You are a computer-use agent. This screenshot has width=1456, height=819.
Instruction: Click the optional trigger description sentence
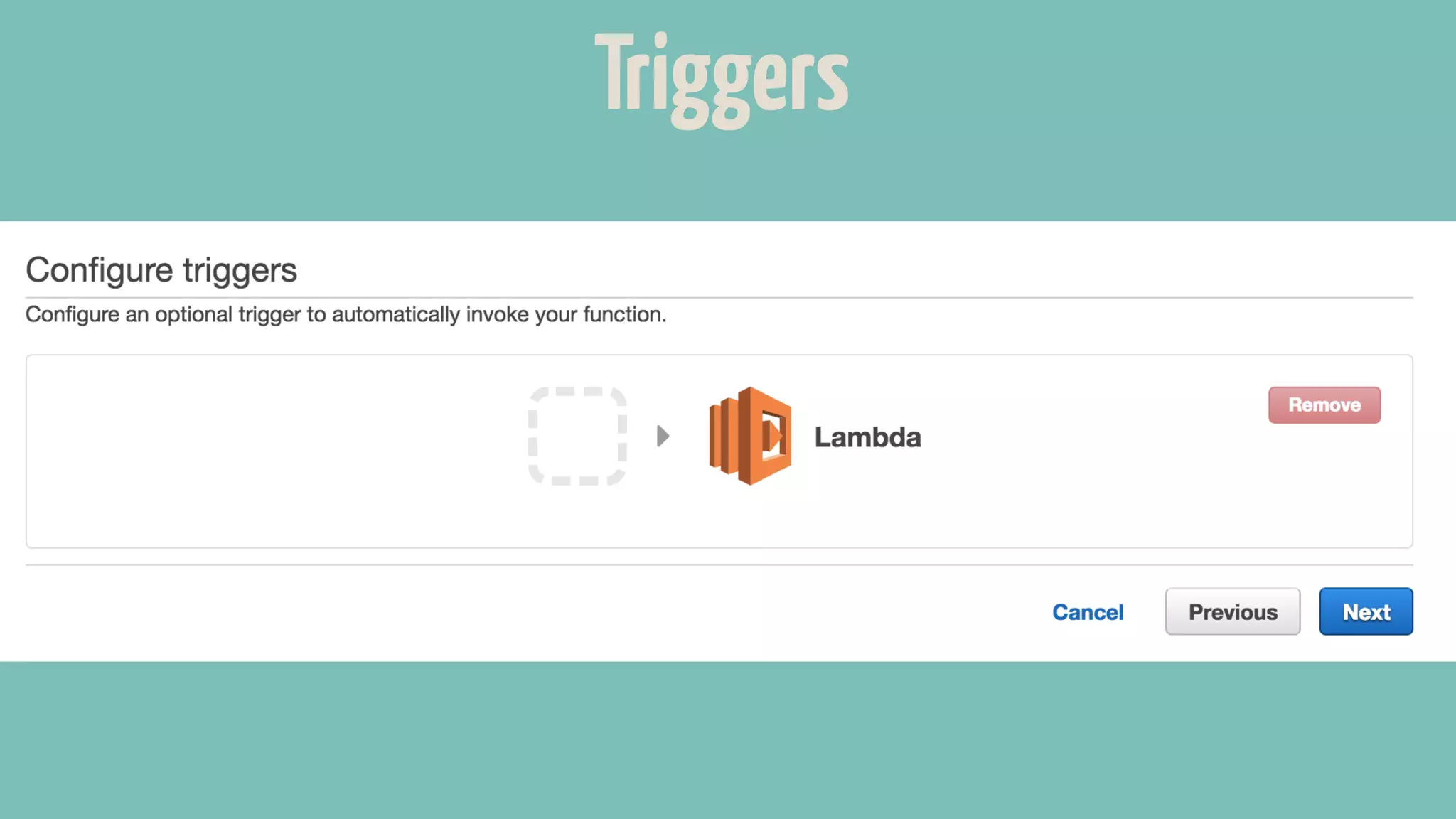(x=346, y=314)
